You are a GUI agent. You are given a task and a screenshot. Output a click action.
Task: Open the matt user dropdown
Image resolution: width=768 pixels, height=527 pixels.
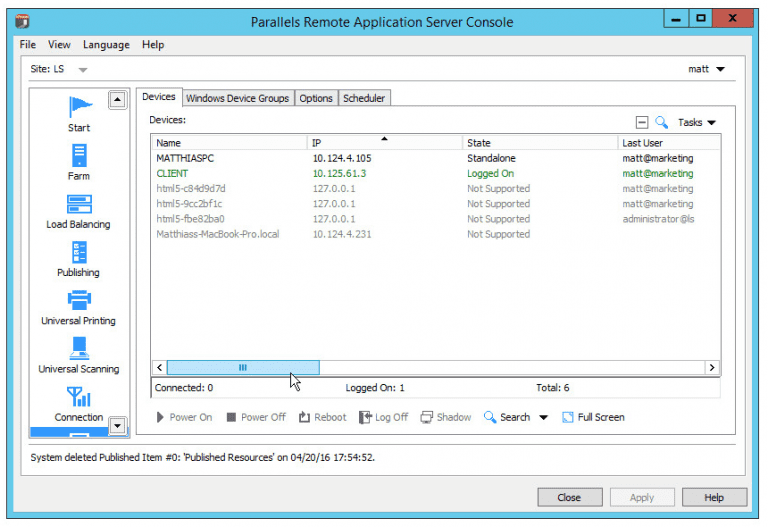point(706,69)
